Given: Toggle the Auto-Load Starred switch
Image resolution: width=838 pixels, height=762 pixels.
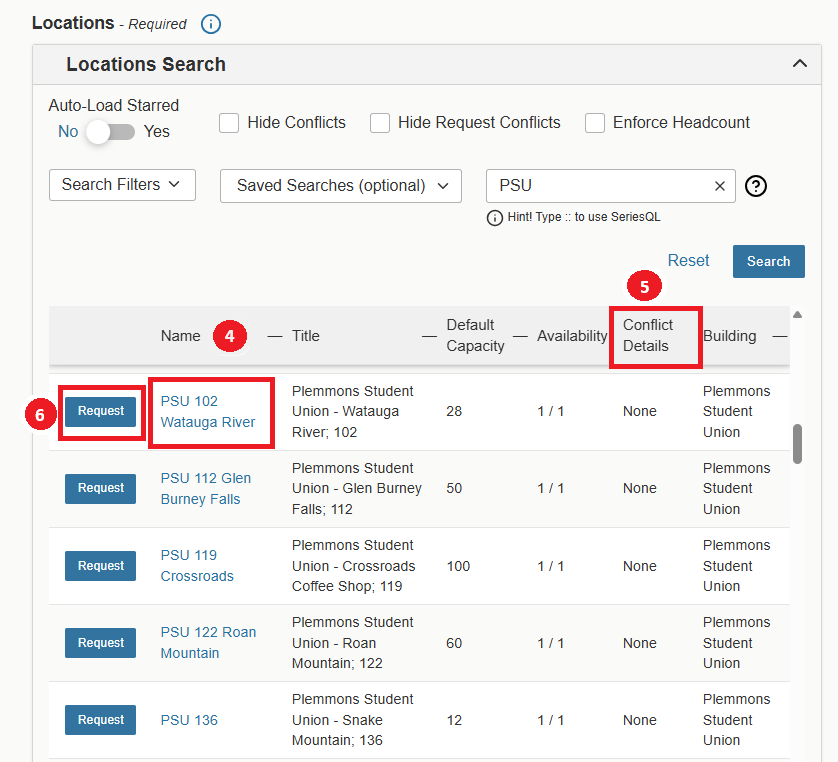Looking at the screenshot, I should tap(111, 131).
